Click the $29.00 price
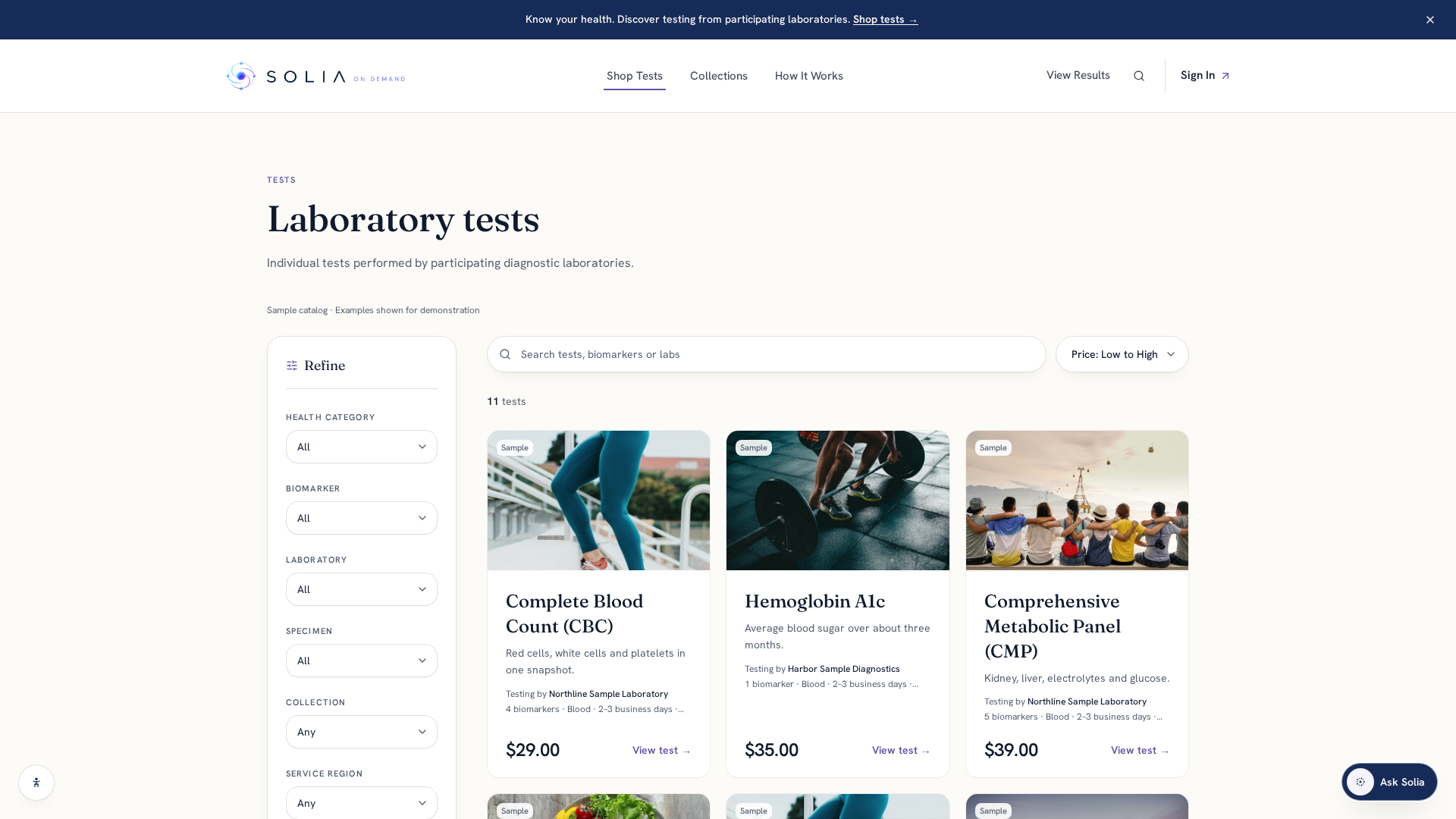The height and width of the screenshot is (819, 1456). coord(532,750)
